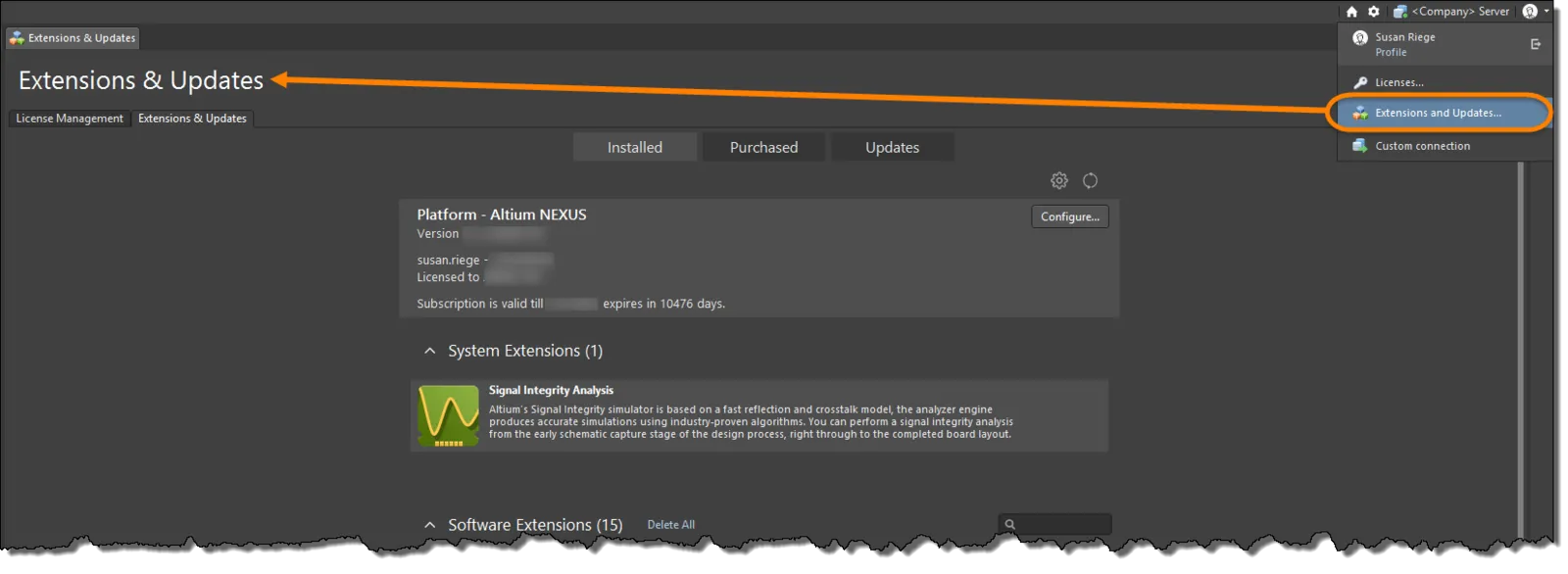Click the refresh icon above platform panel
This screenshot has width=1568, height=574.
1090,180
